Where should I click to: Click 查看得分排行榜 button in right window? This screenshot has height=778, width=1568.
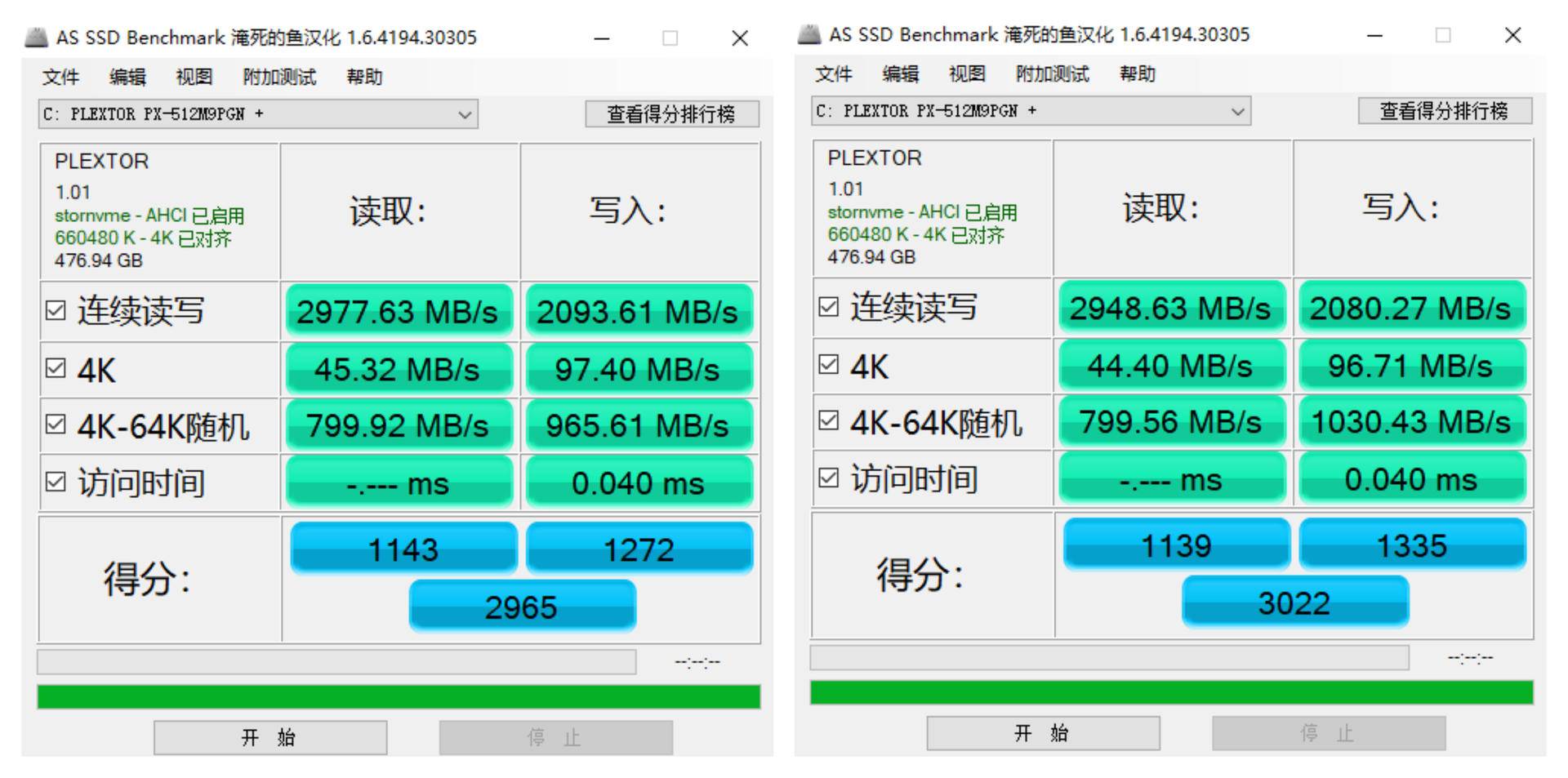coord(1445,111)
